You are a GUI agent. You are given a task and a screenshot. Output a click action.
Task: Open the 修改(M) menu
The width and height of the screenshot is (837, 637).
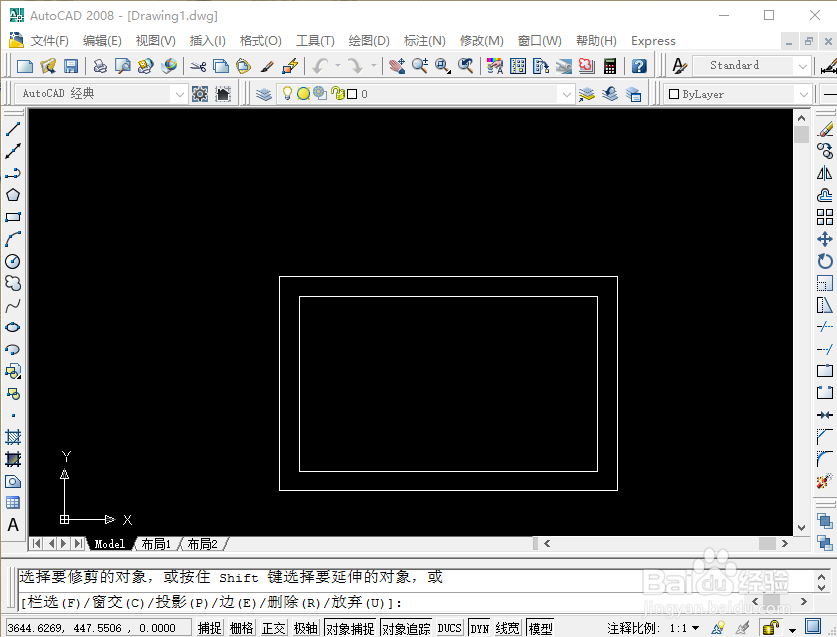481,41
